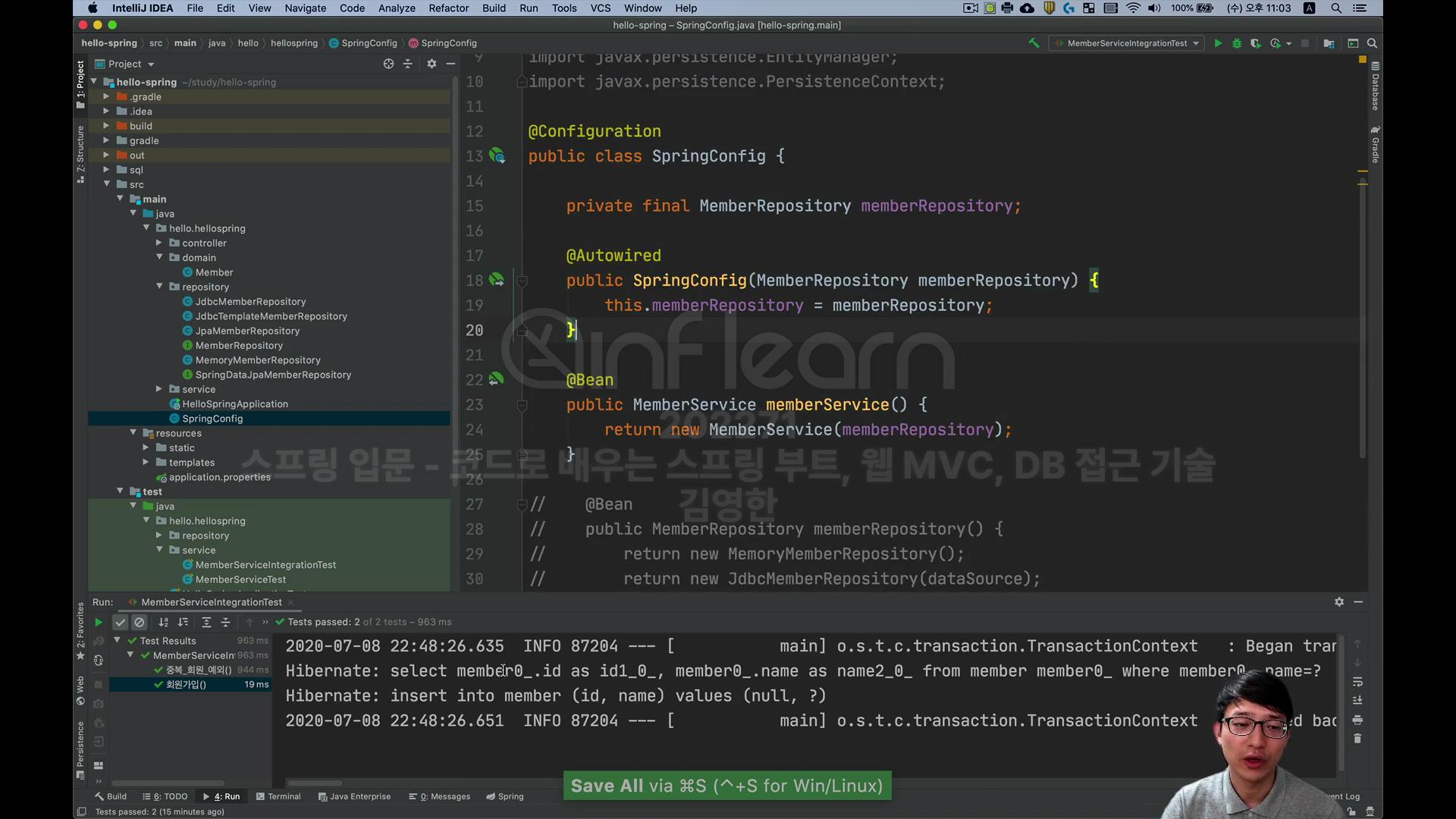Expand all test results
The width and height of the screenshot is (1456, 819).
click(x=206, y=622)
